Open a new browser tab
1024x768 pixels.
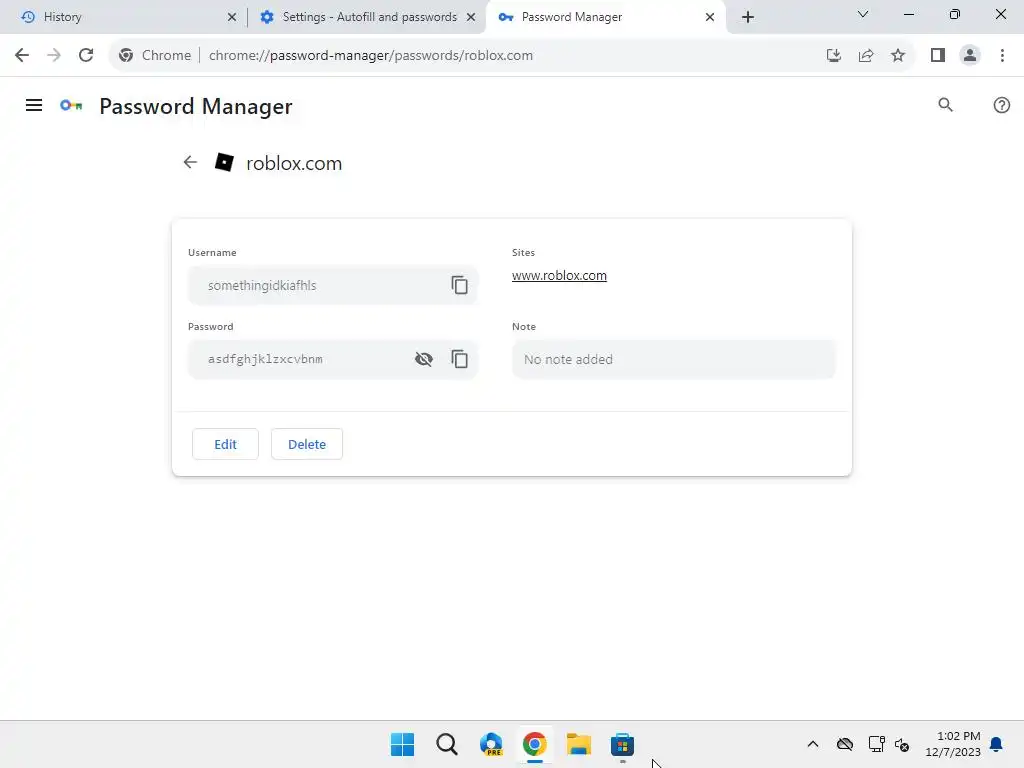[x=748, y=17]
